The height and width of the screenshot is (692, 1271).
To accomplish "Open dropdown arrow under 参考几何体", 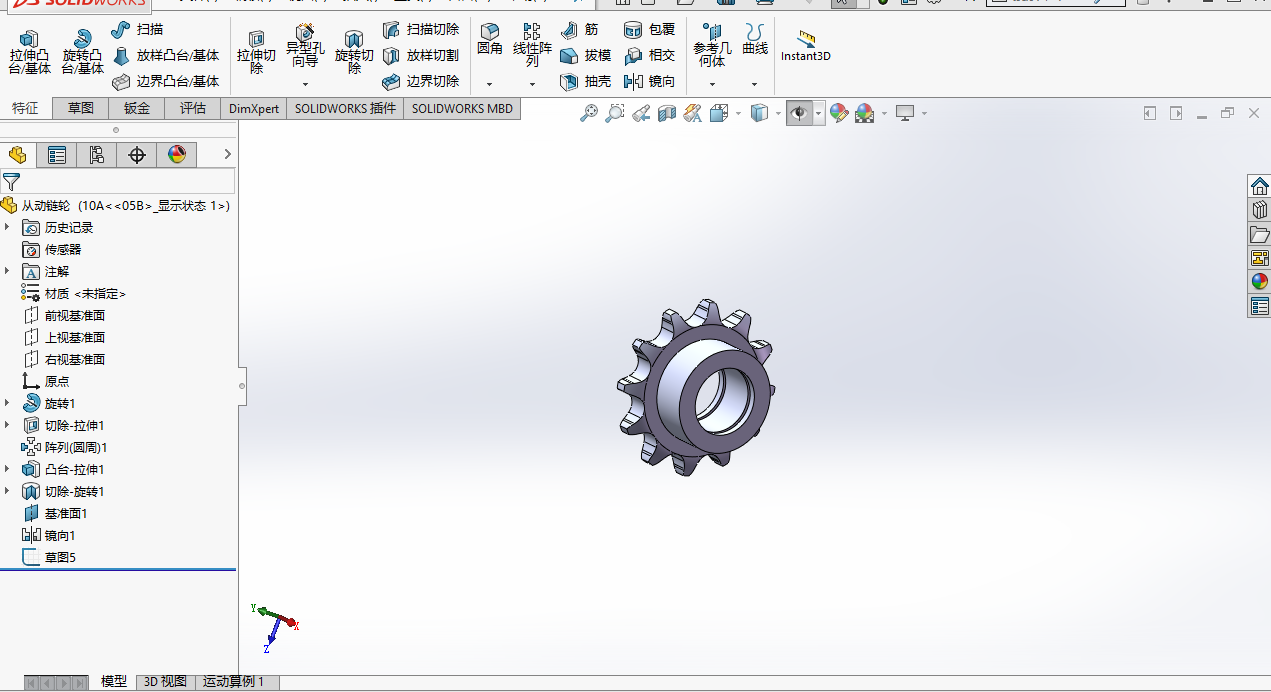I will click(712, 84).
